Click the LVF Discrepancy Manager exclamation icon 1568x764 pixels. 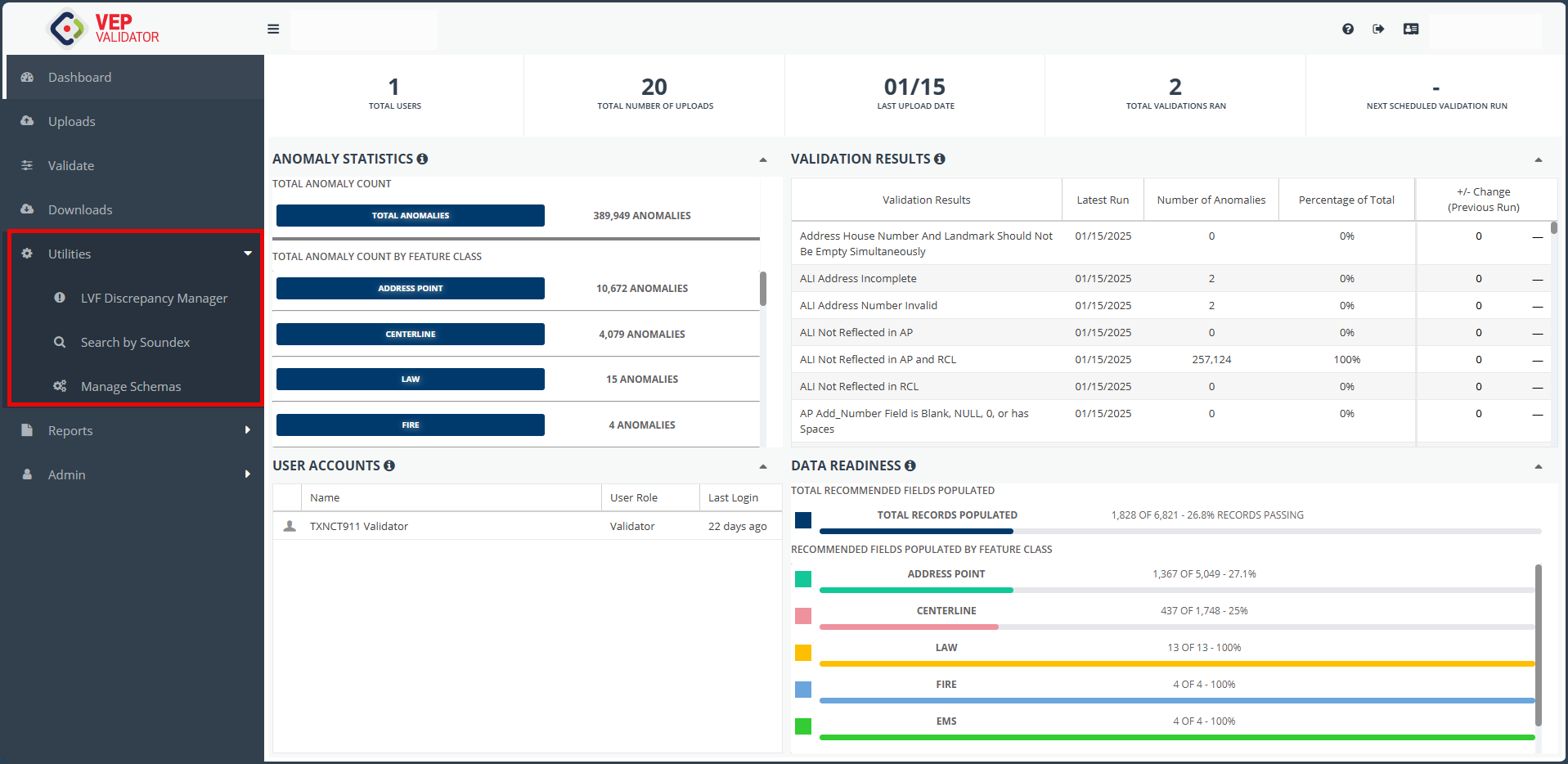(x=60, y=298)
